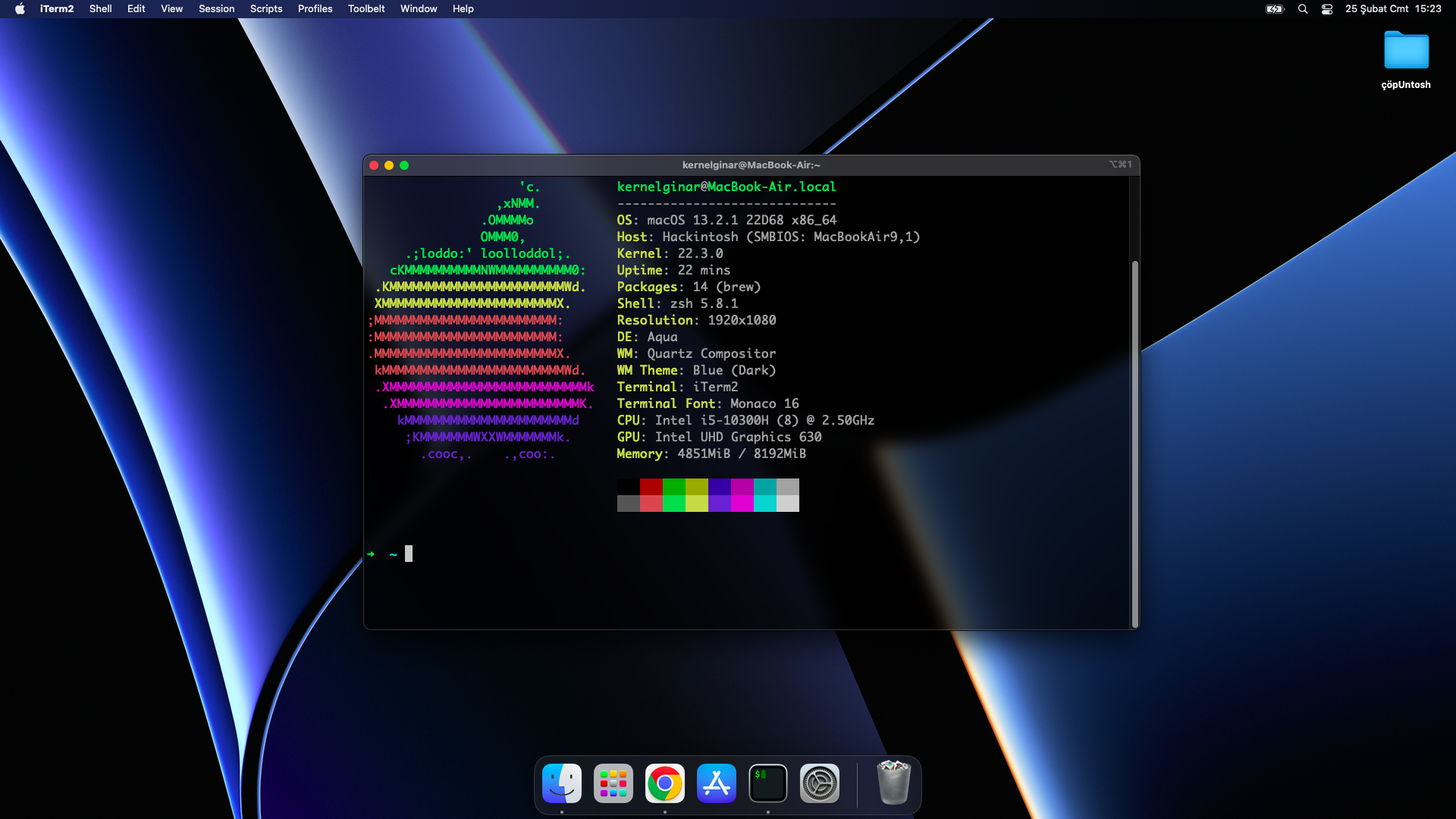Open App Store from the Dock

coord(717,783)
